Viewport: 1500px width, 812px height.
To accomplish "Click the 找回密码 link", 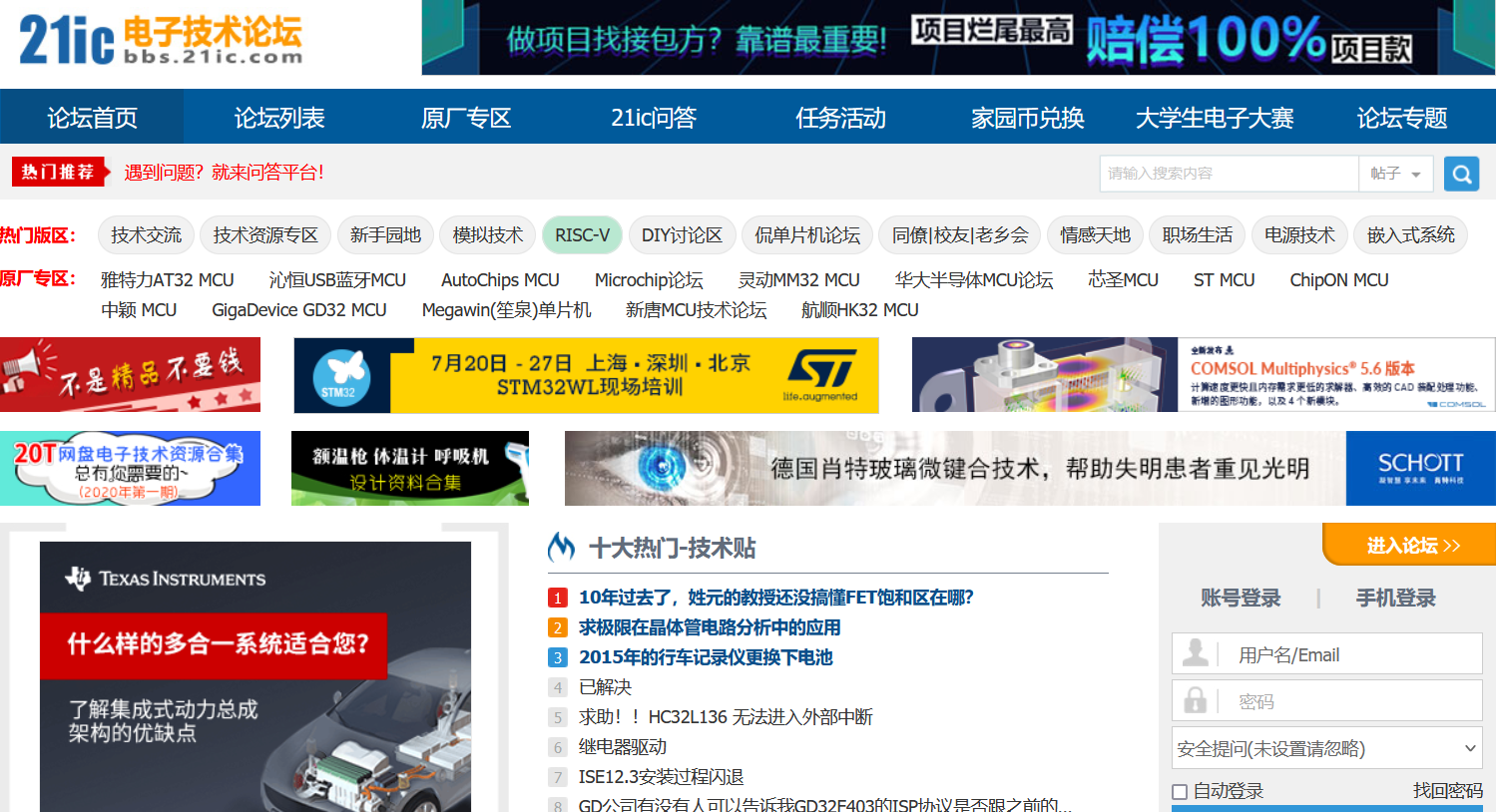I will click(x=1448, y=790).
